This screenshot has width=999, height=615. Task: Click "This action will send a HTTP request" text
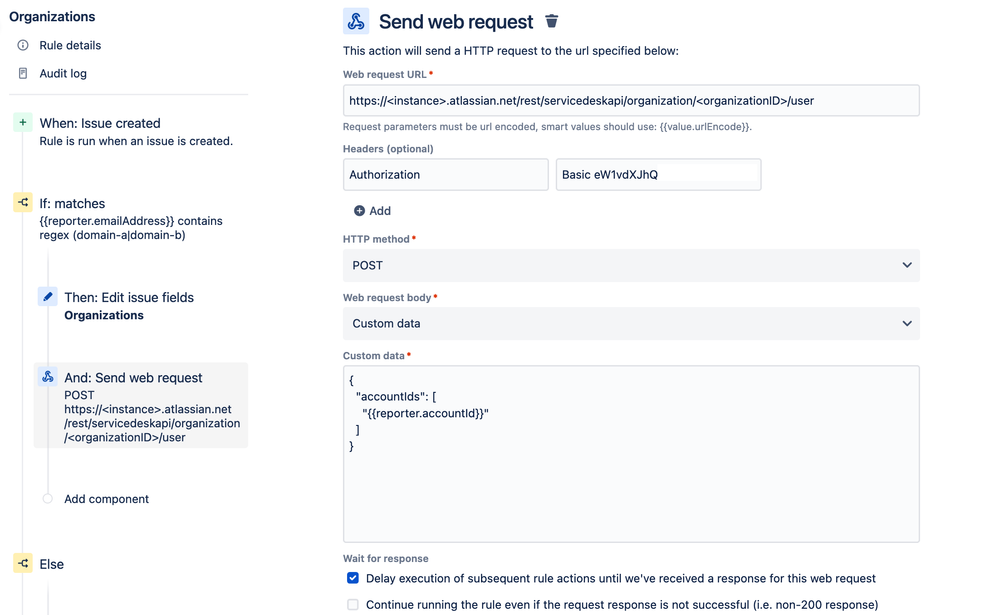pyautogui.click(x=511, y=51)
